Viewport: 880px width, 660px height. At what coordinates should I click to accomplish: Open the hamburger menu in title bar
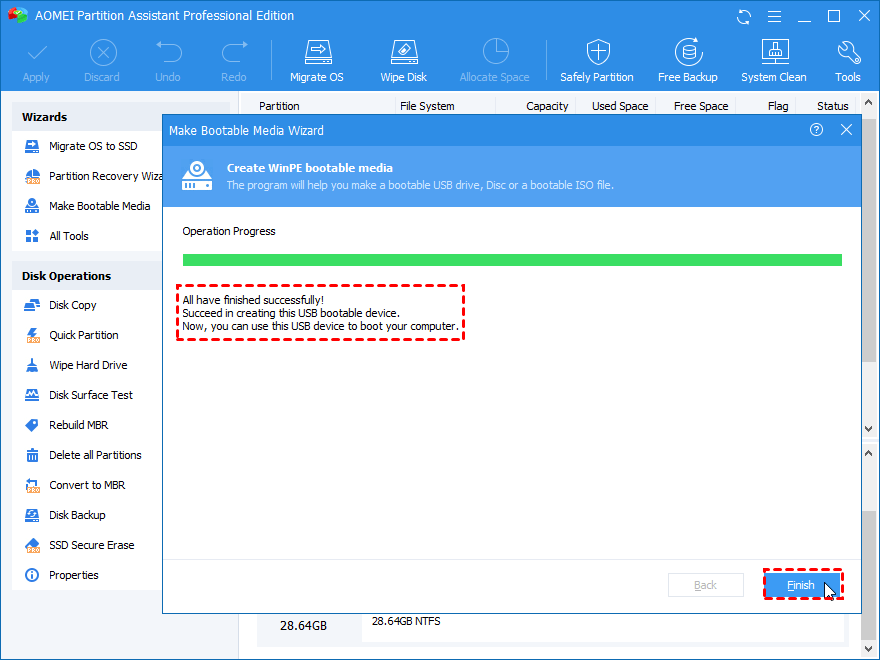pyautogui.click(x=772, y=16)
